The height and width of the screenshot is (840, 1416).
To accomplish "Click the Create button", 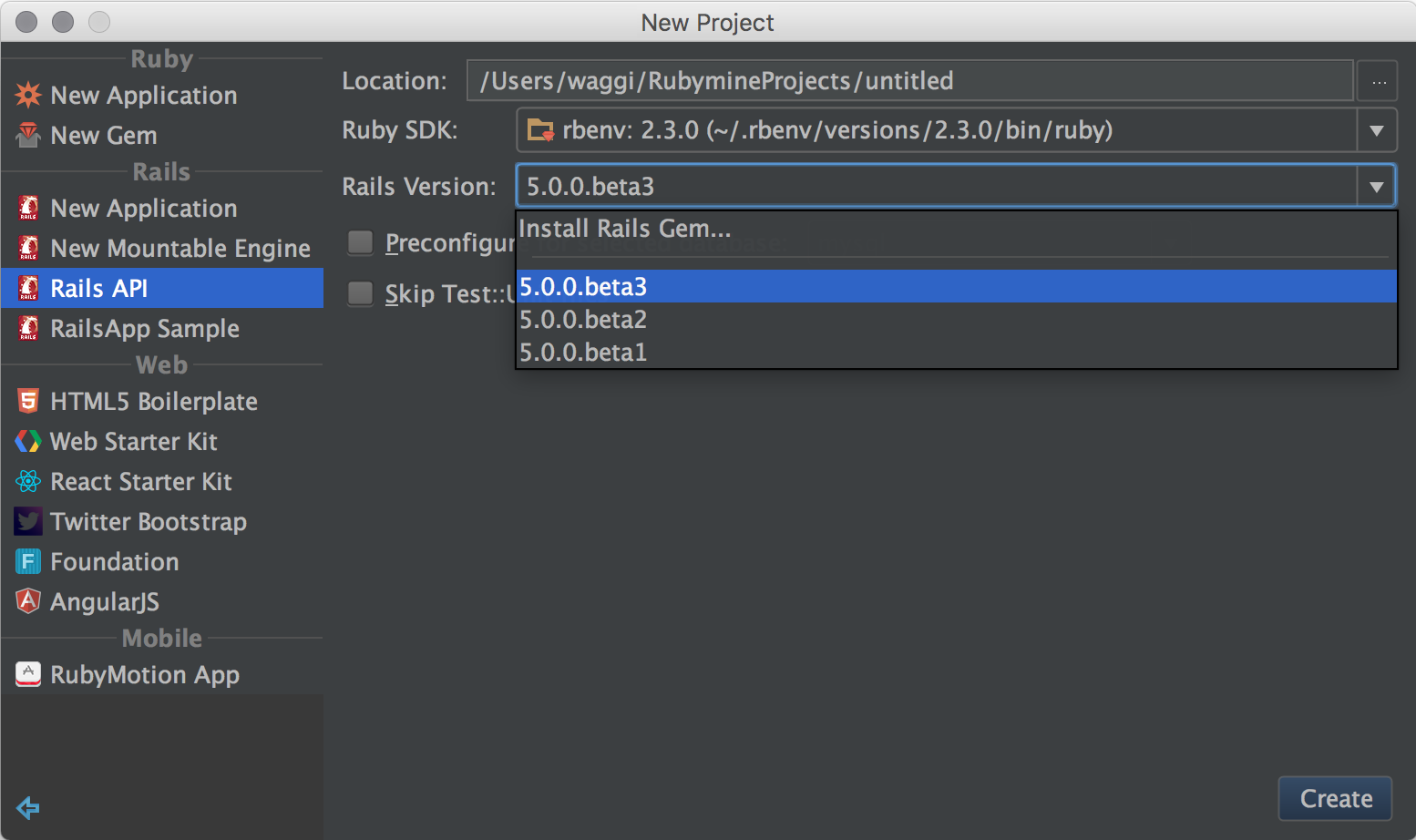I will [x=1335, y=798].
